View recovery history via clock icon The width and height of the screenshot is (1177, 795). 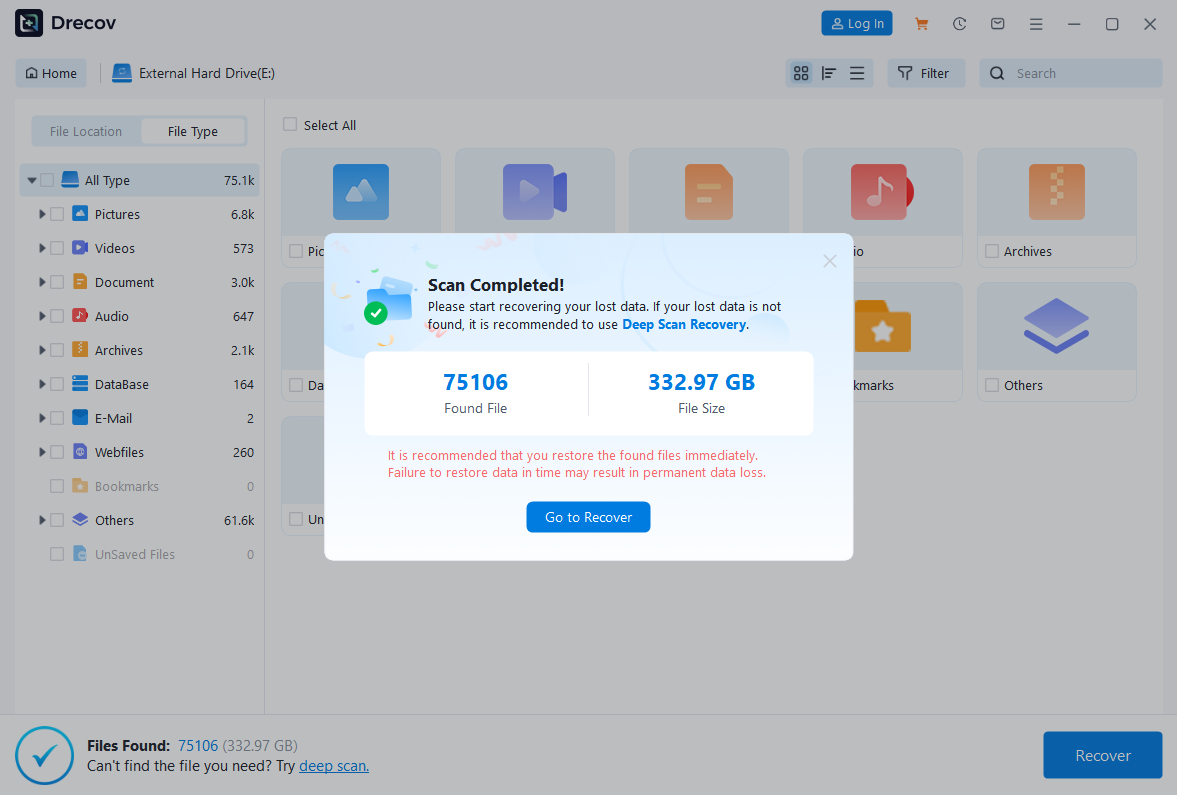tap(959, 23)
